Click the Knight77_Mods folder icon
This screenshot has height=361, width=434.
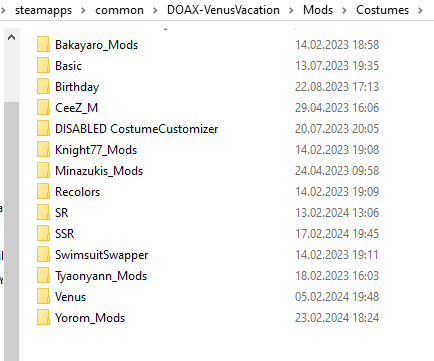[43, 150]
